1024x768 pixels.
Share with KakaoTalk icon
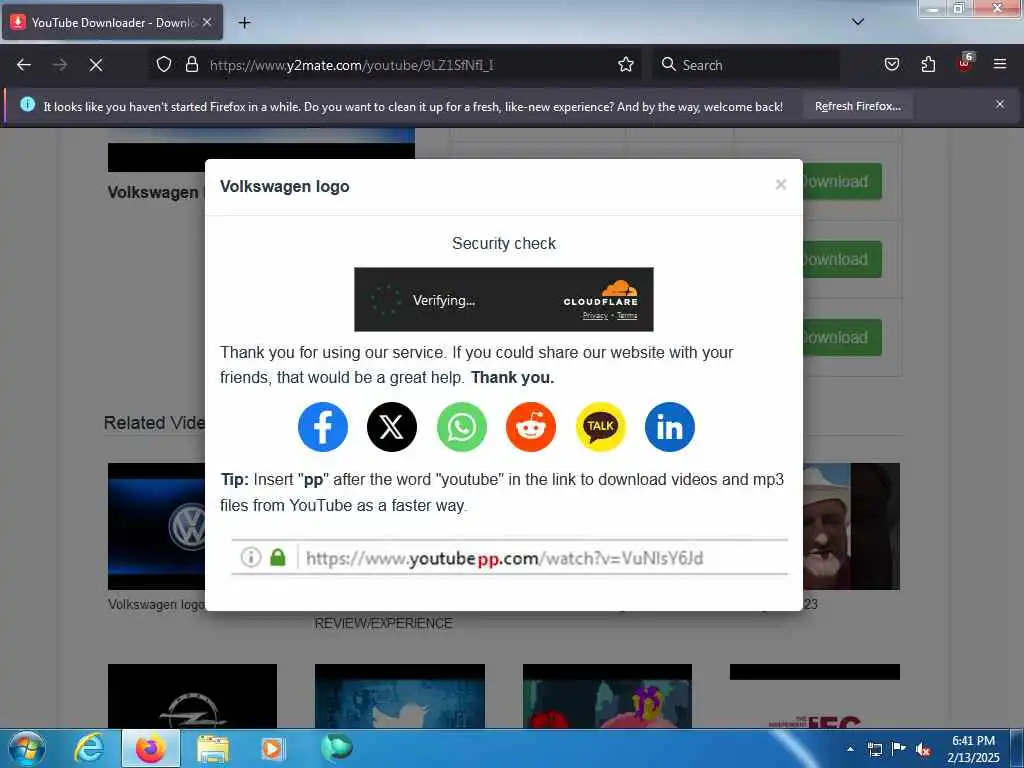click(600, 427)
